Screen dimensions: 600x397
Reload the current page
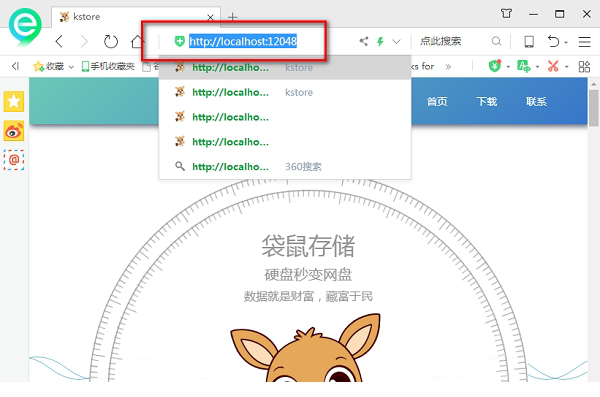pyautogui.click(x=111, y=41)
